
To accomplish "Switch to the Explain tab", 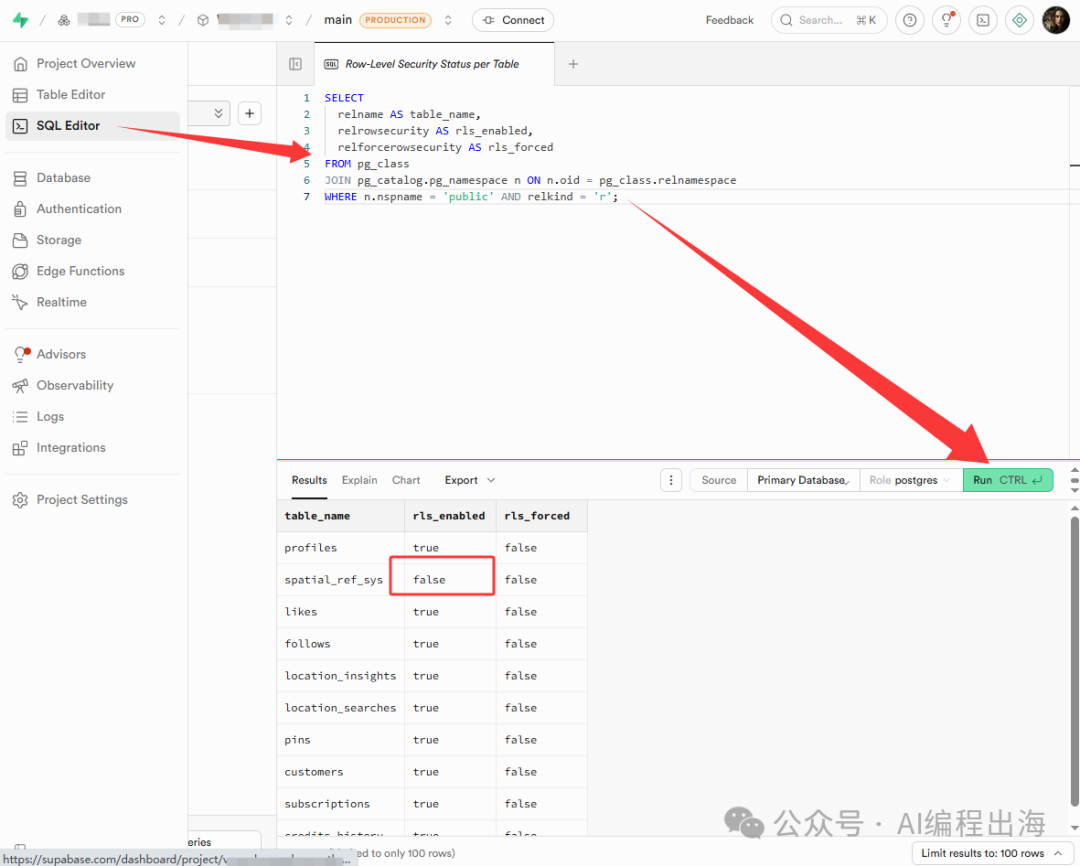I will pyautogui.click(x=360, y=480).
